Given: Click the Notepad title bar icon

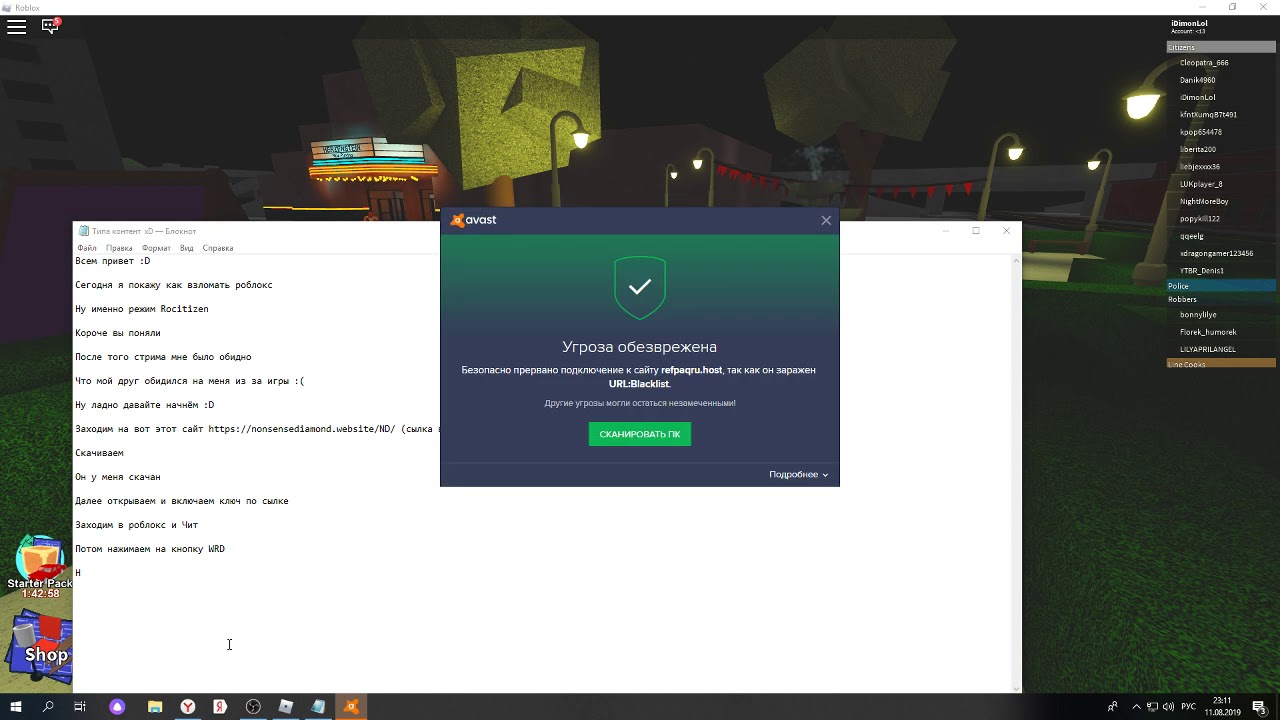Looking at the screenshot, I should 82,231.
